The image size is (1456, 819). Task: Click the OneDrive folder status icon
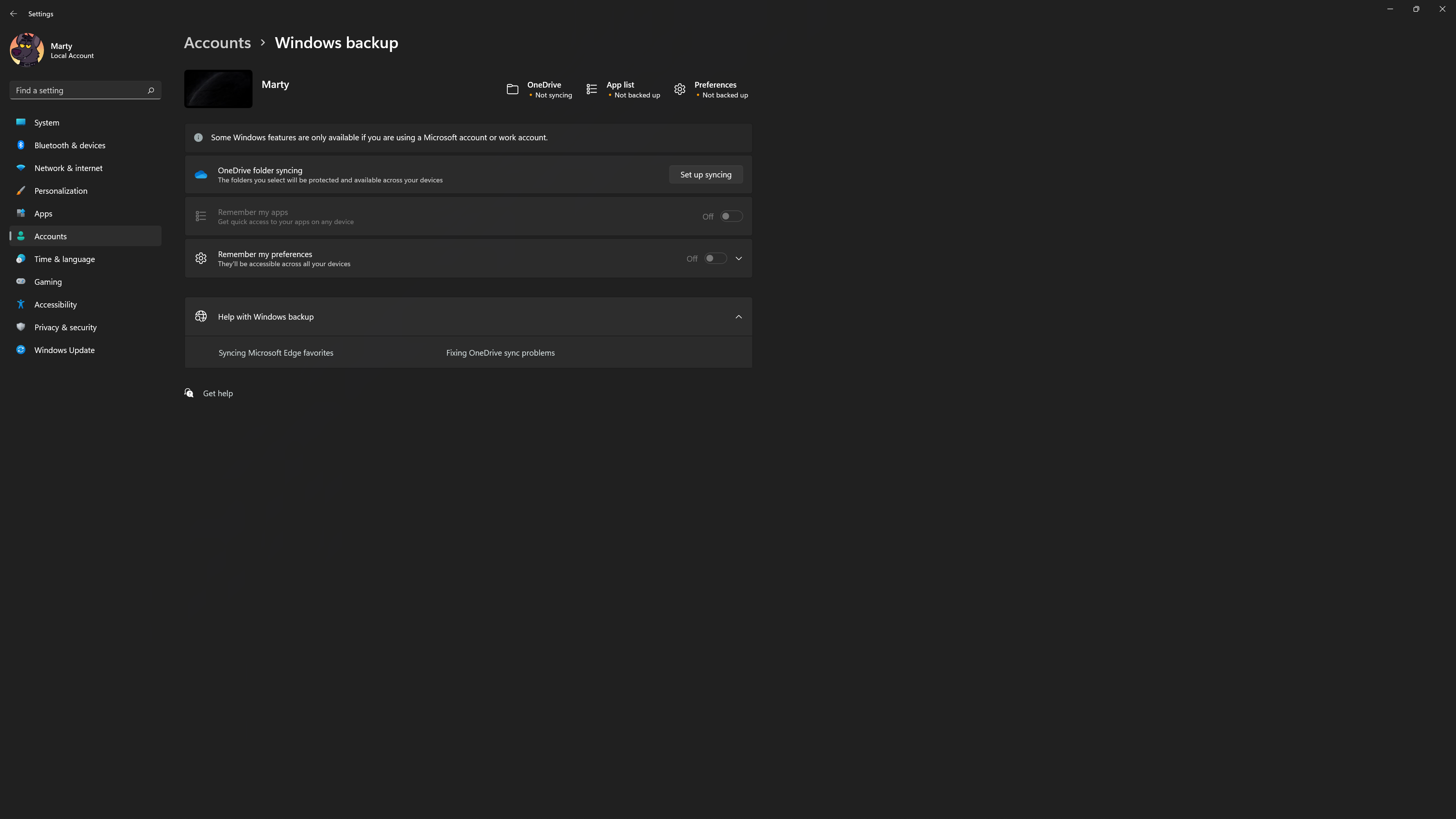(x=512, y=89)
